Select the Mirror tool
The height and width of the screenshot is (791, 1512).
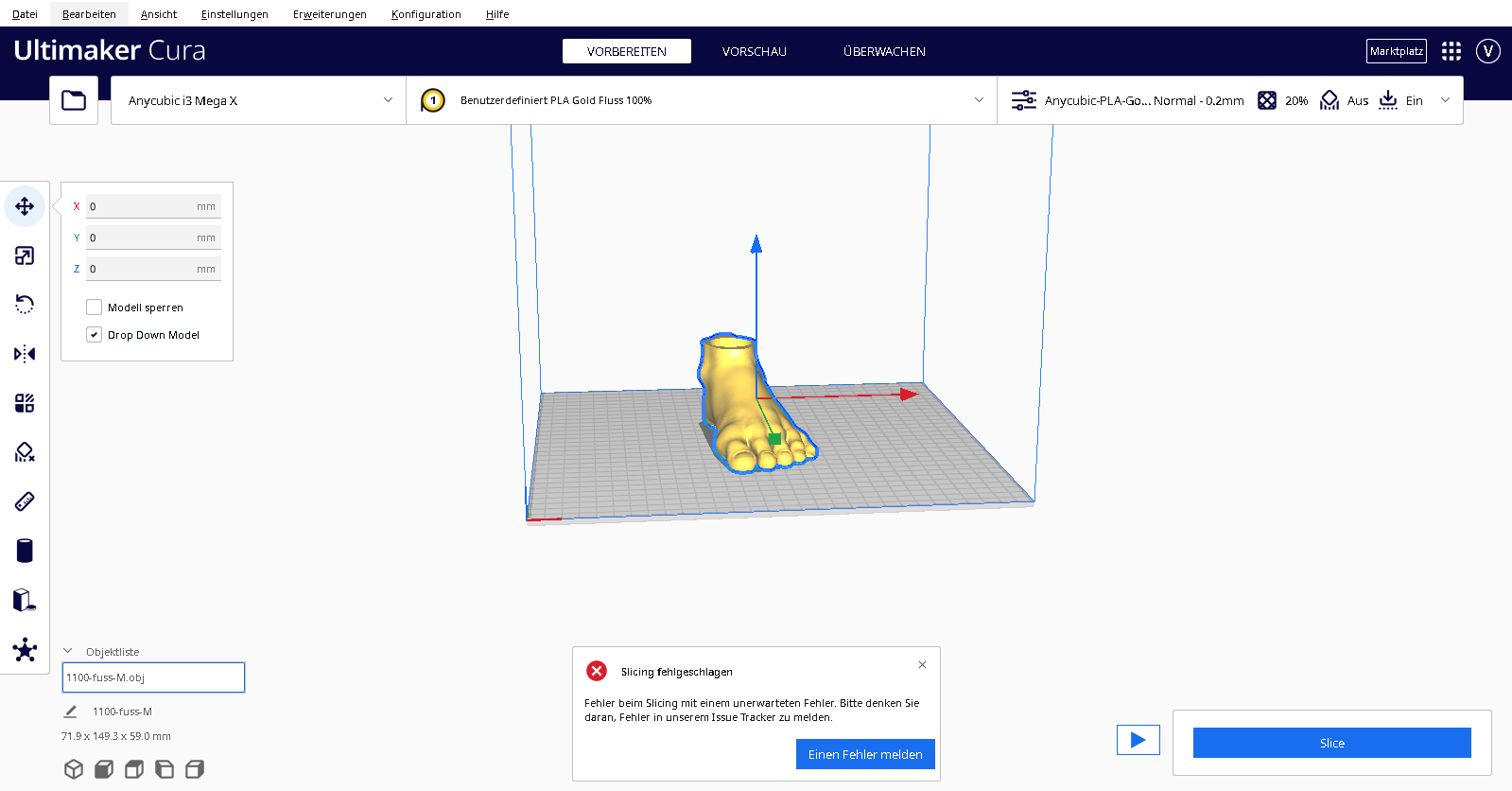pyautogui.click(x=25, y=354)
